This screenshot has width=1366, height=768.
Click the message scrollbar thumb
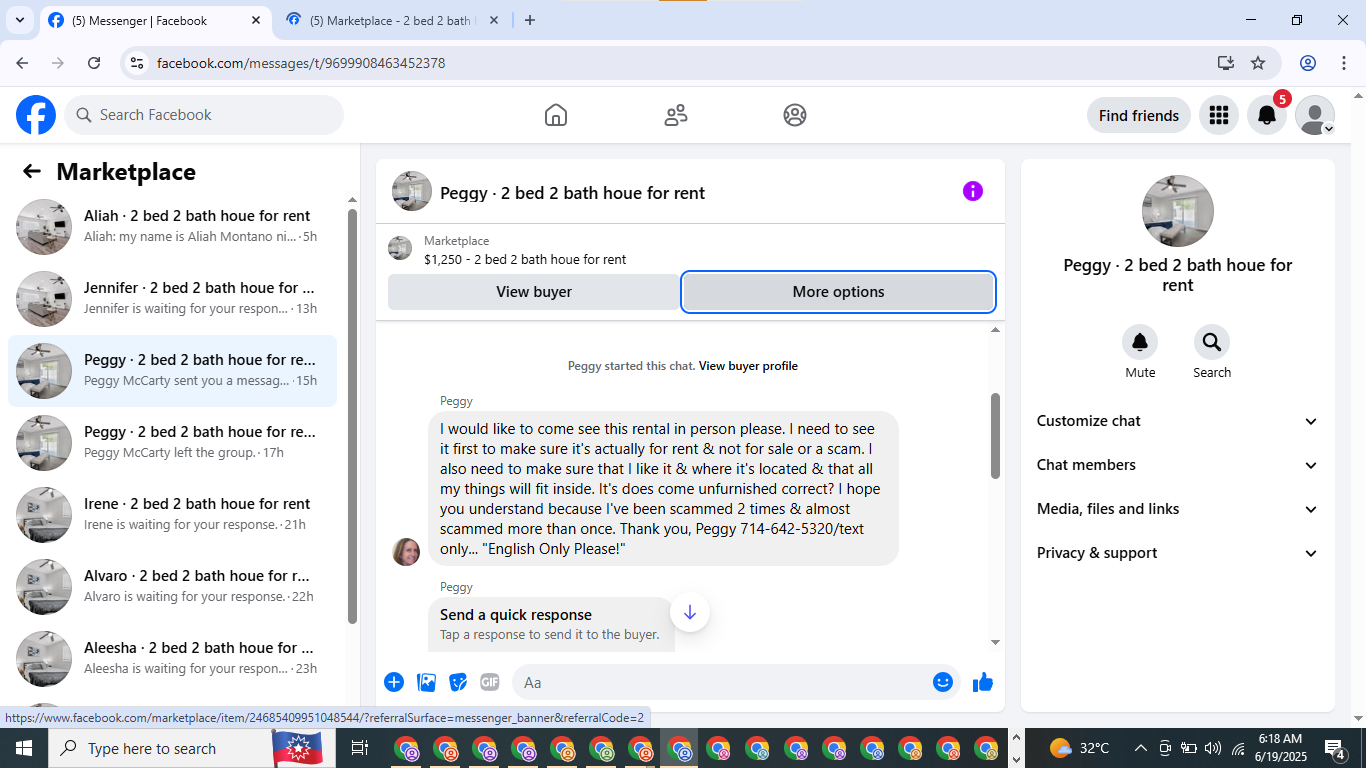(x=995, y=435)
